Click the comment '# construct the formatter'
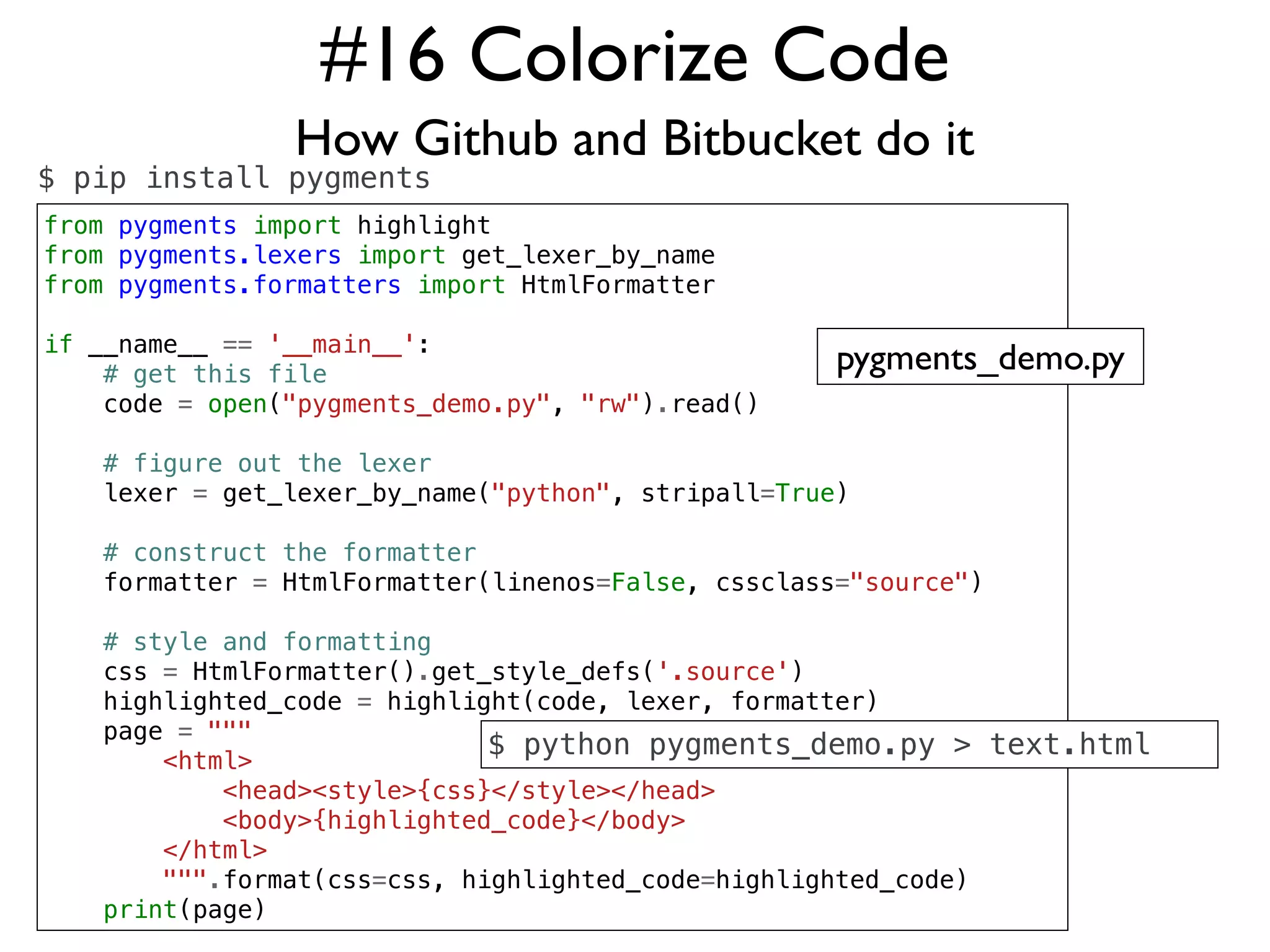The height and width of the screenshot is (952, 1270). click(x=290, y=553)
